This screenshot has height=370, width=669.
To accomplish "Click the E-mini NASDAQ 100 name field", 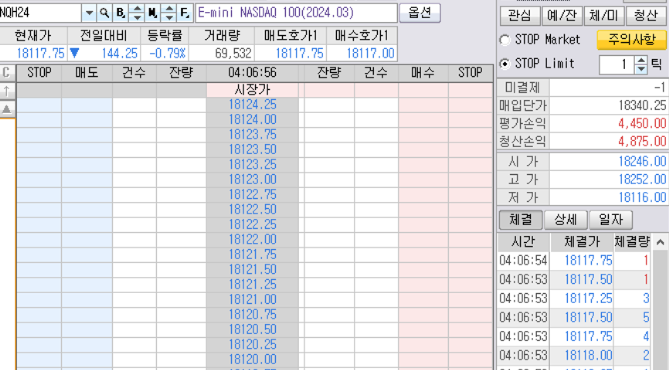I will pyautogui.click(x=296, y=13).
